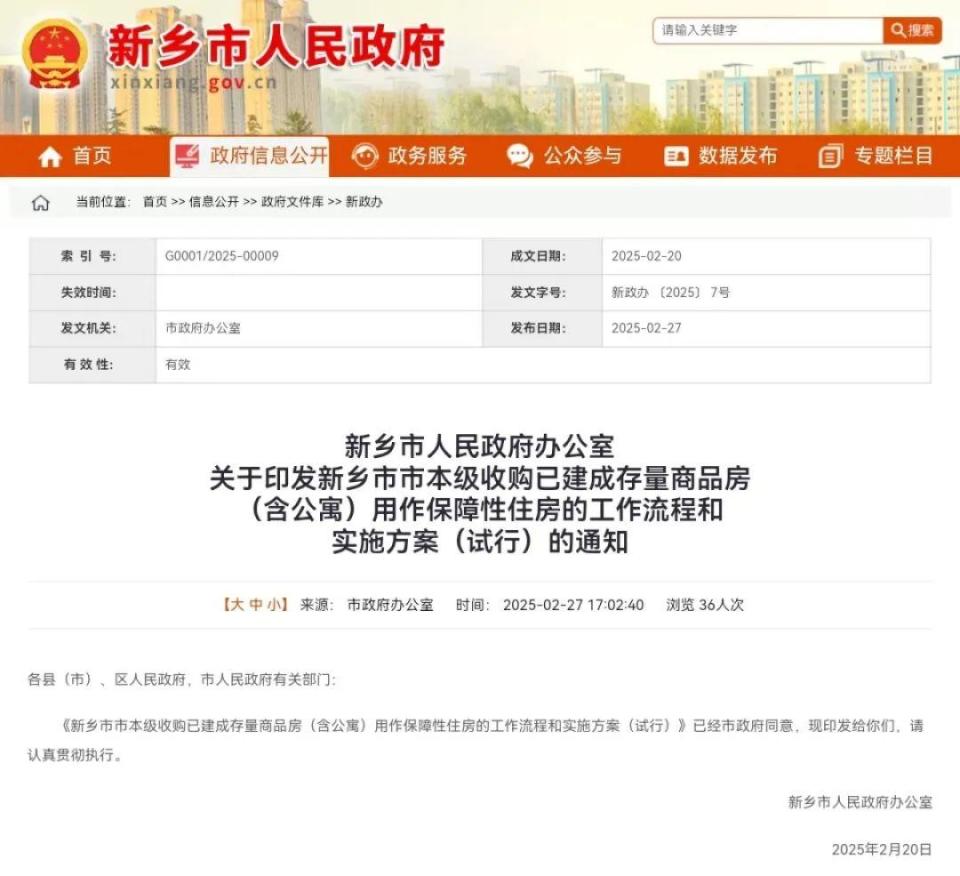The height and width of the screenshot is (876, 960).
Task: Go to 新政办 in the breadcrumb
Action: coord(364,202)
